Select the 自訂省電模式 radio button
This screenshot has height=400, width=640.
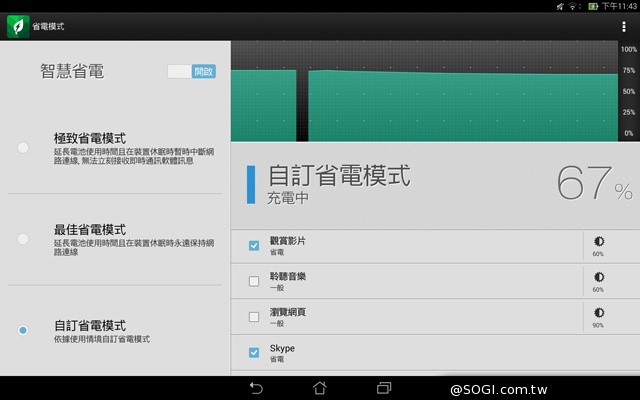point(23,330)
